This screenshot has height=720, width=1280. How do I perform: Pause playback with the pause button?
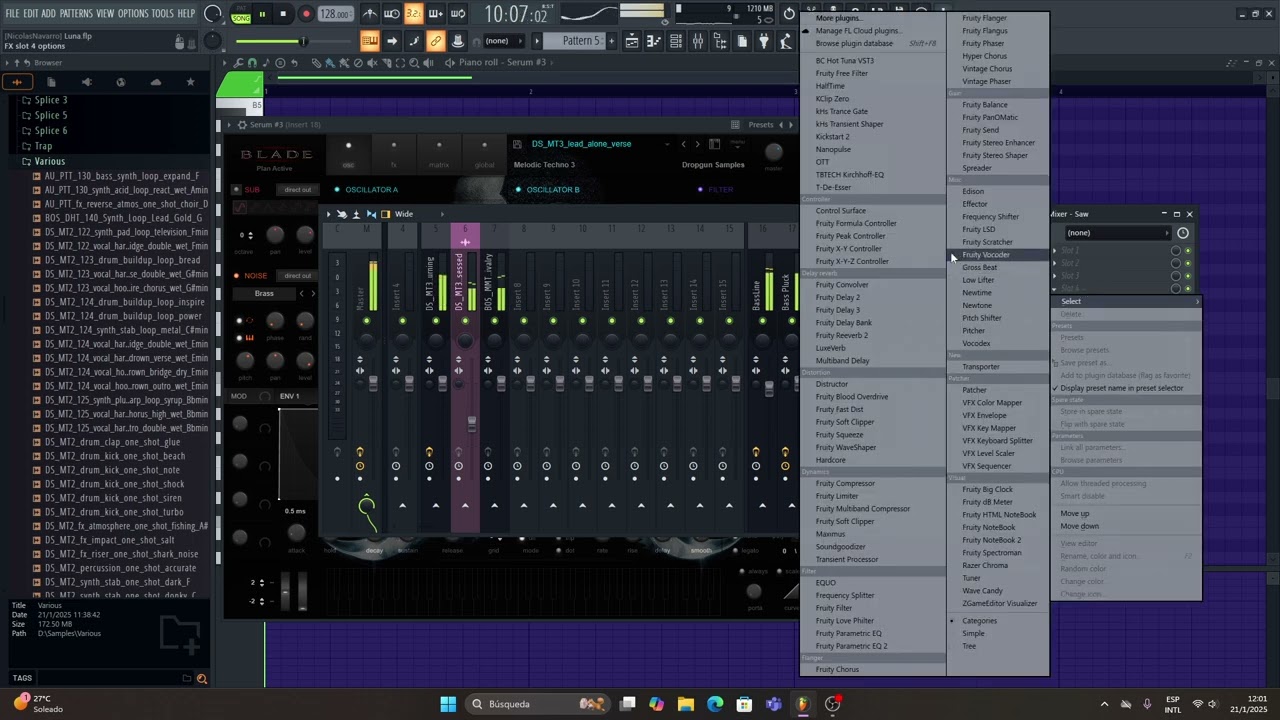tap(262, 14)
